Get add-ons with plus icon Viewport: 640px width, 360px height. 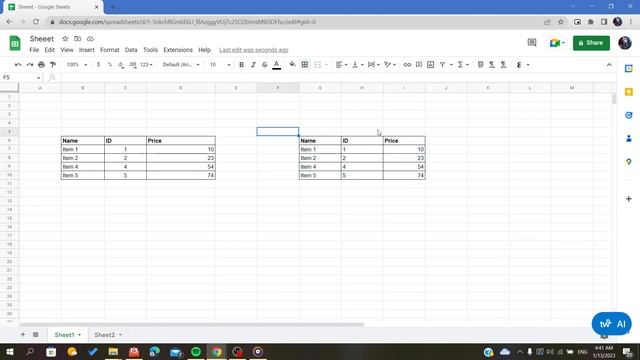[629, 199]
